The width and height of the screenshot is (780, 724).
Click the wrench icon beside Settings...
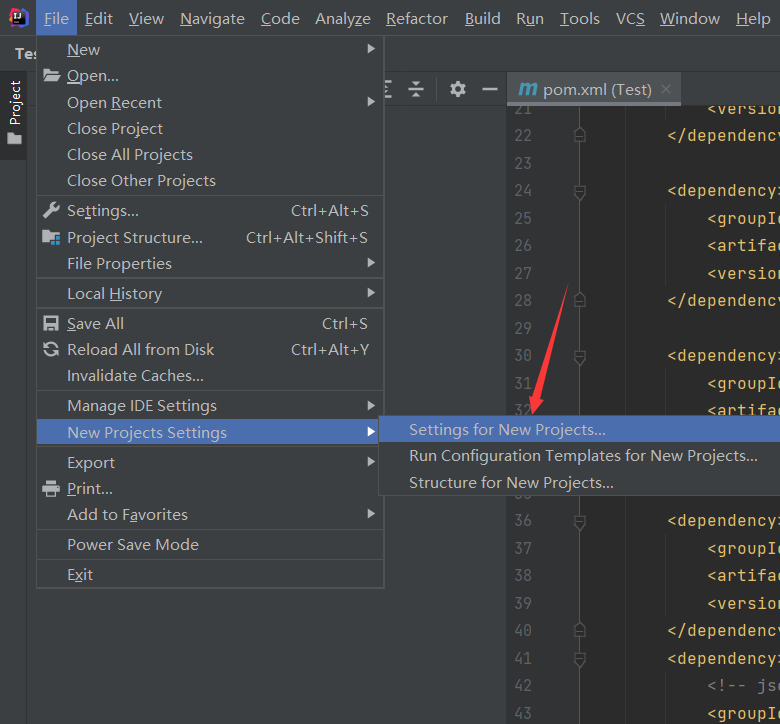(x=51, y=210)
